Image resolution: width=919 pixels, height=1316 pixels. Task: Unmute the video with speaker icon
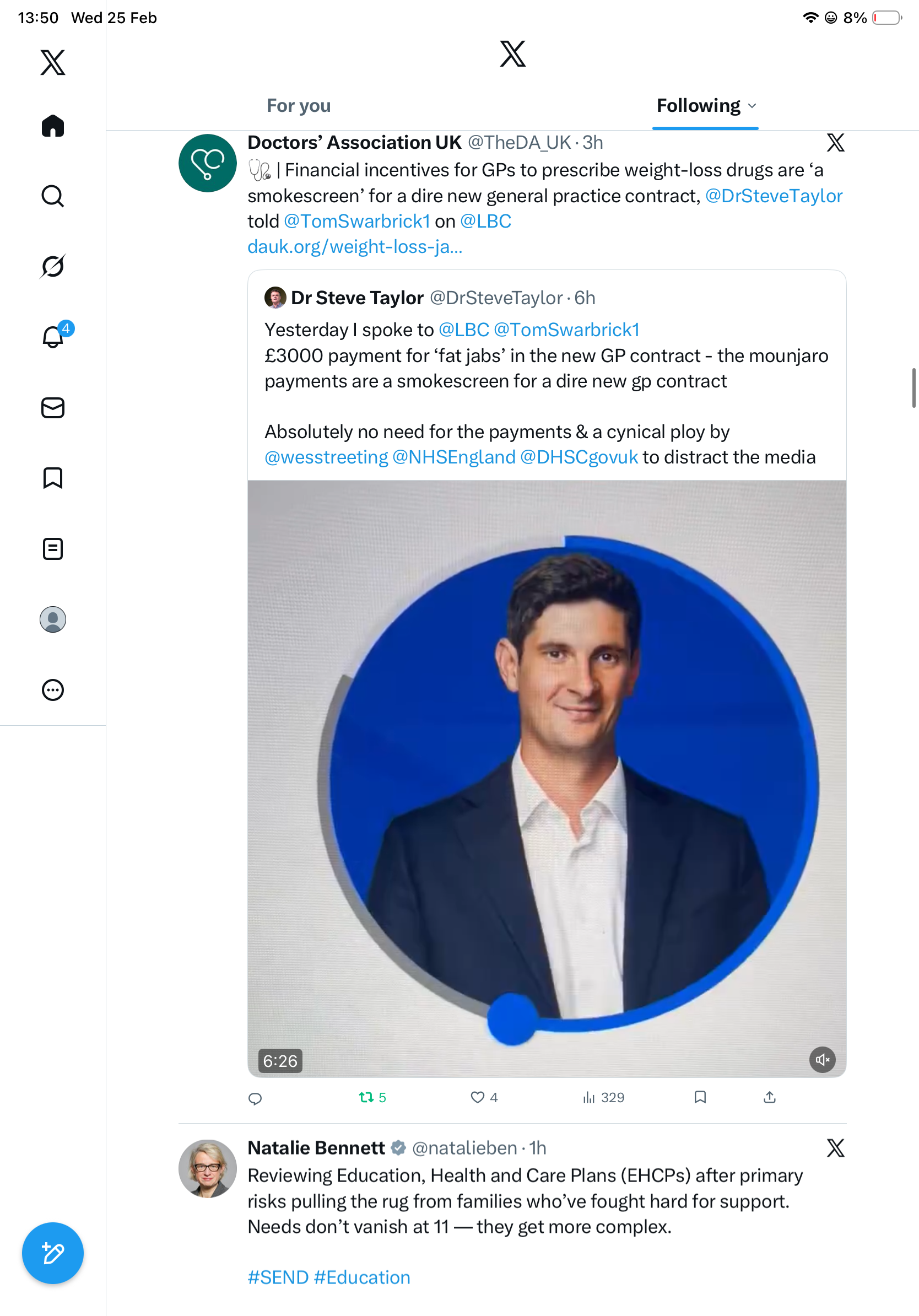pos(822,1060)
